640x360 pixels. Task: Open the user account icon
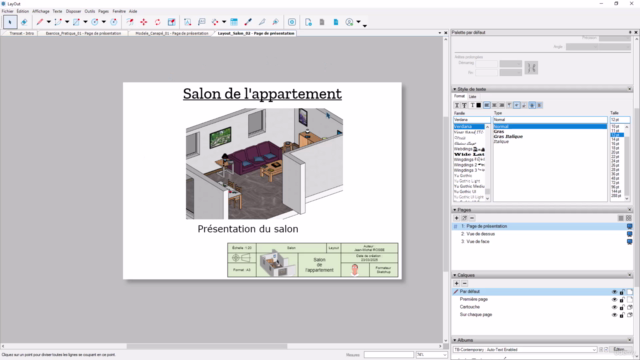(349, 22)
